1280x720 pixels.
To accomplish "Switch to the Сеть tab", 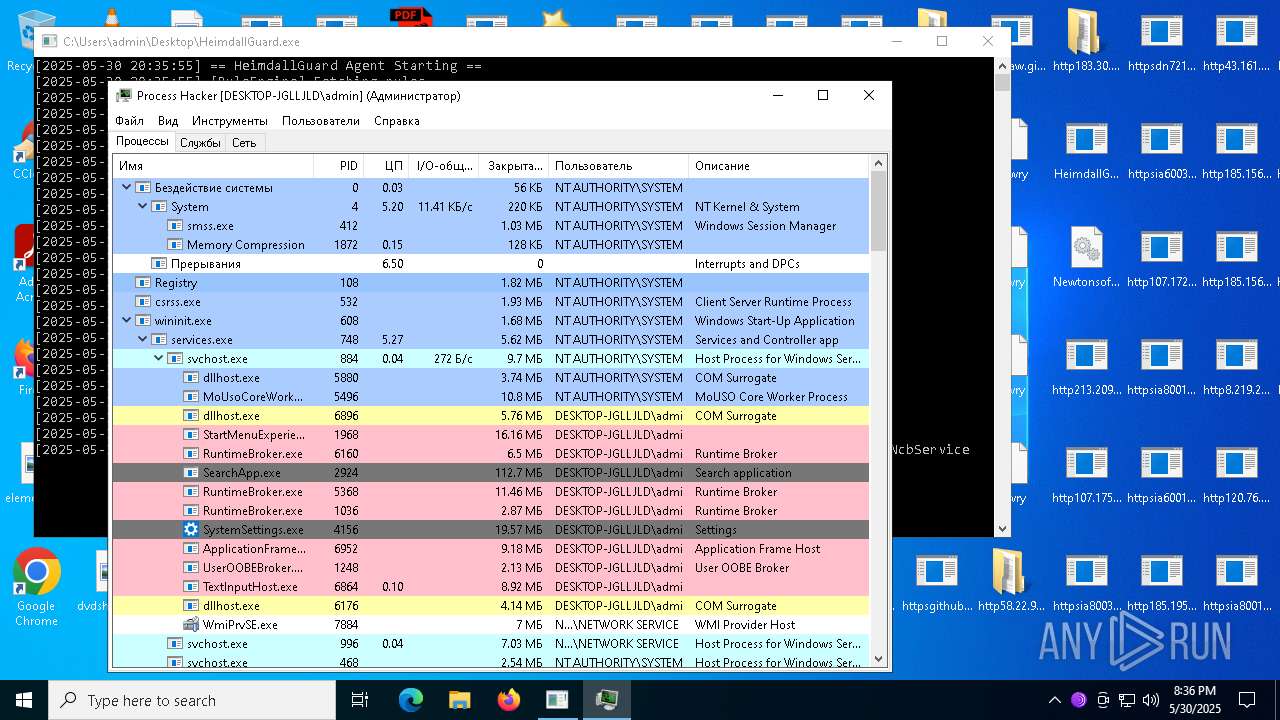I will click(244, 143).
